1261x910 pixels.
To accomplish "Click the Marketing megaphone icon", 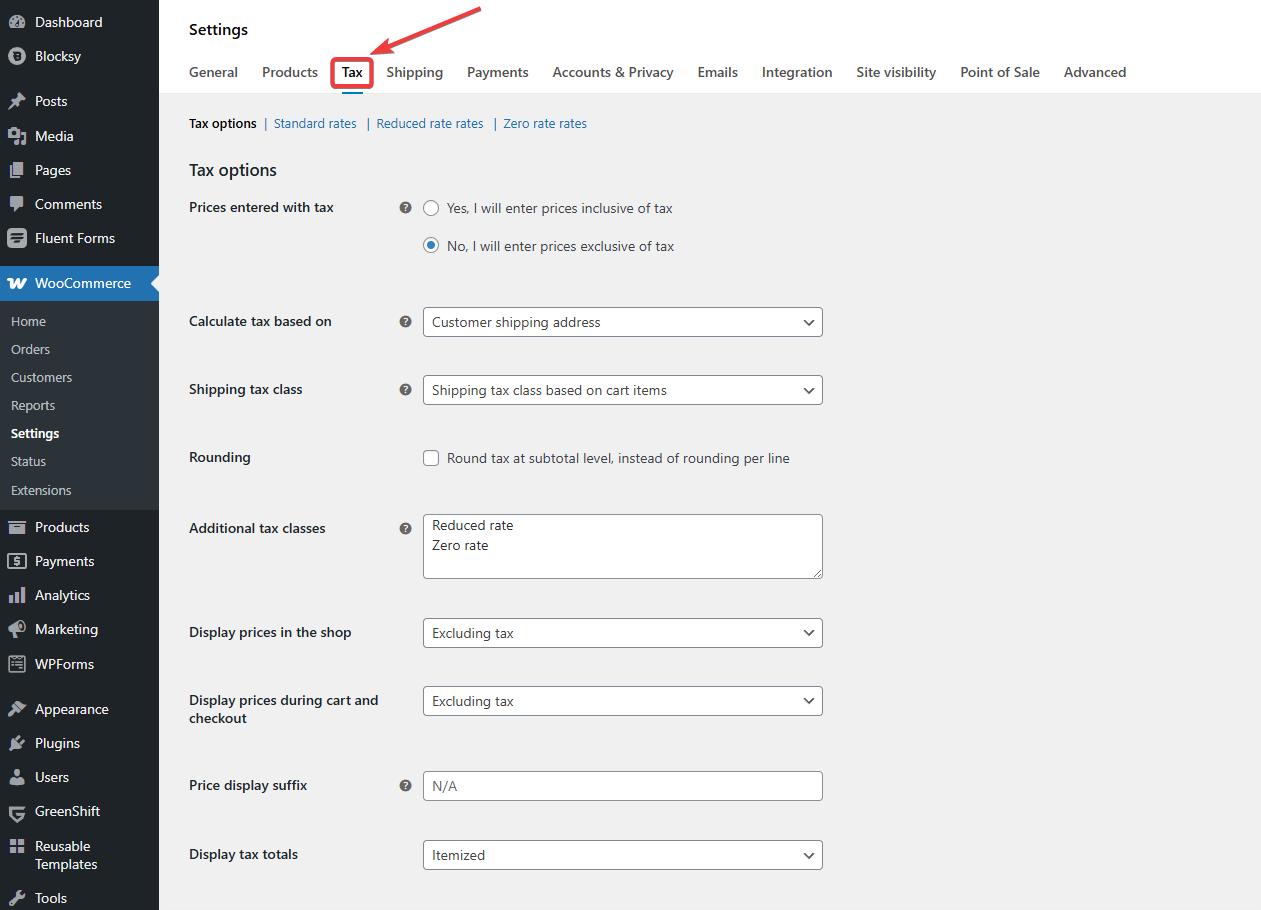I will (x=17, y=629).
